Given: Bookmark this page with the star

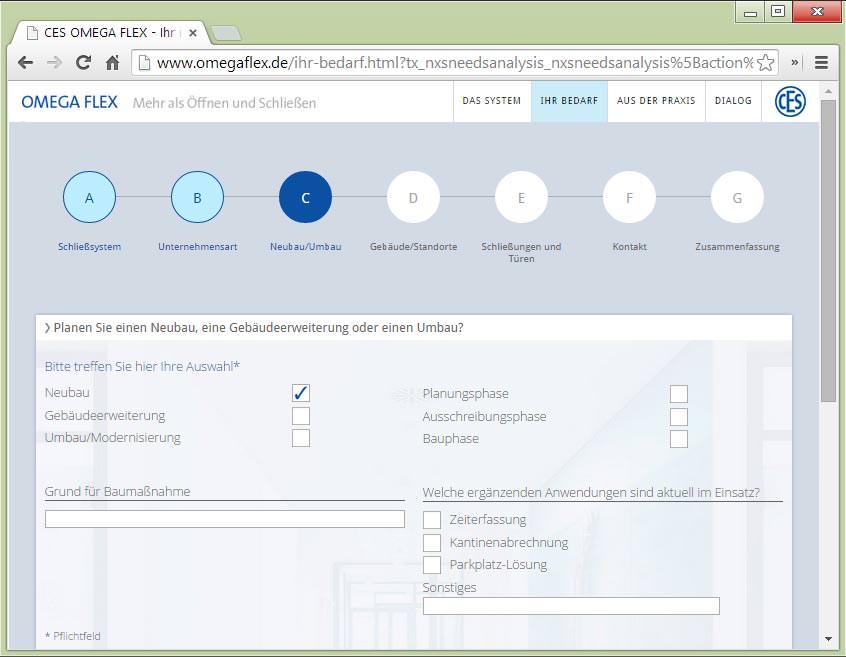Looking at the screenshot, I should [765, 63].
